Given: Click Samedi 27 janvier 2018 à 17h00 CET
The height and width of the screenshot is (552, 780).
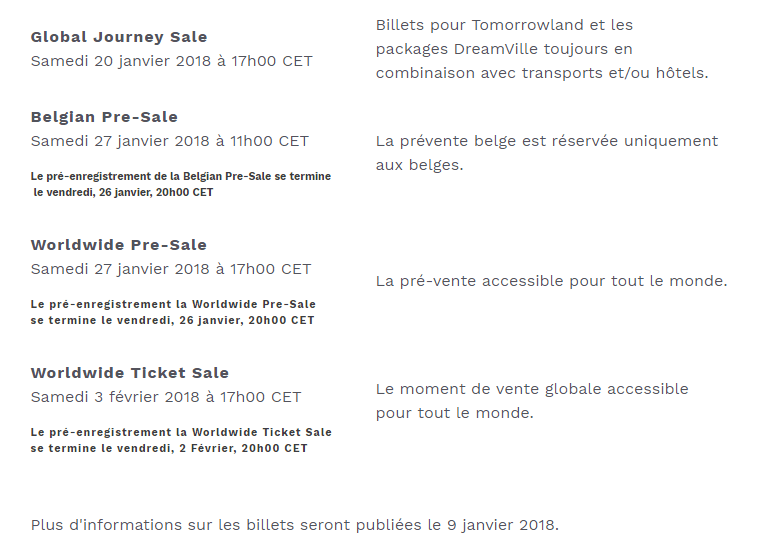Looking at the screenshot, I should coord(171,269).
